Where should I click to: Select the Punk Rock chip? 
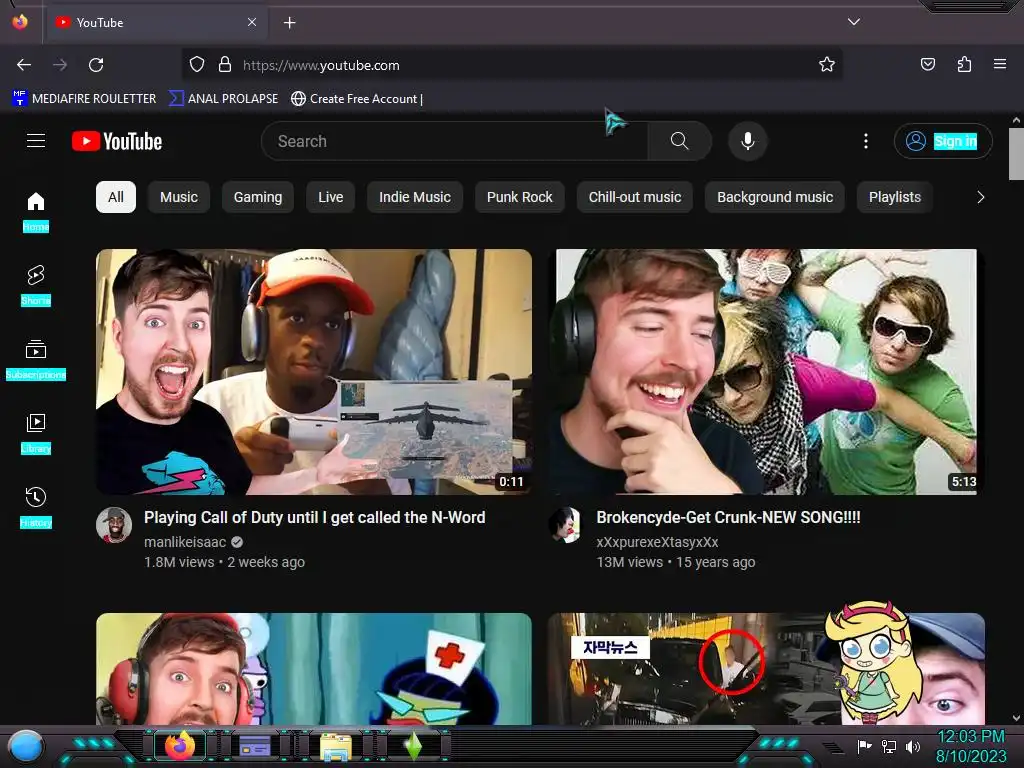pyautogui.click(x=520, y=197)
